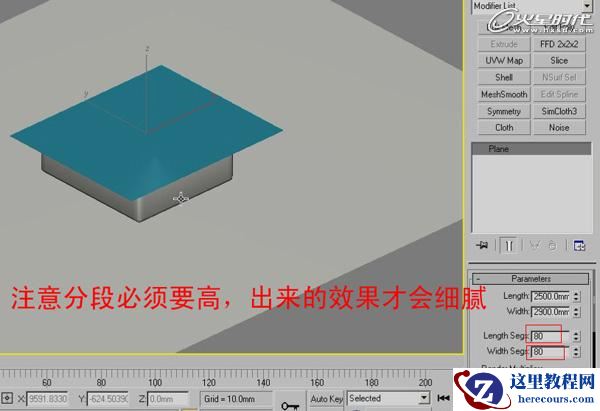Click the Length spinner arrows
Viewport: 600px width, 411px height.
pyautogui.click(x=576, y=296)
